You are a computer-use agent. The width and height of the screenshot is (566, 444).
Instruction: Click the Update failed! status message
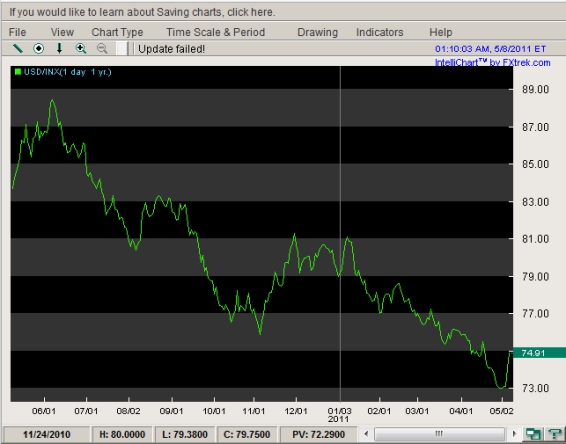click(x=171, y=49)
